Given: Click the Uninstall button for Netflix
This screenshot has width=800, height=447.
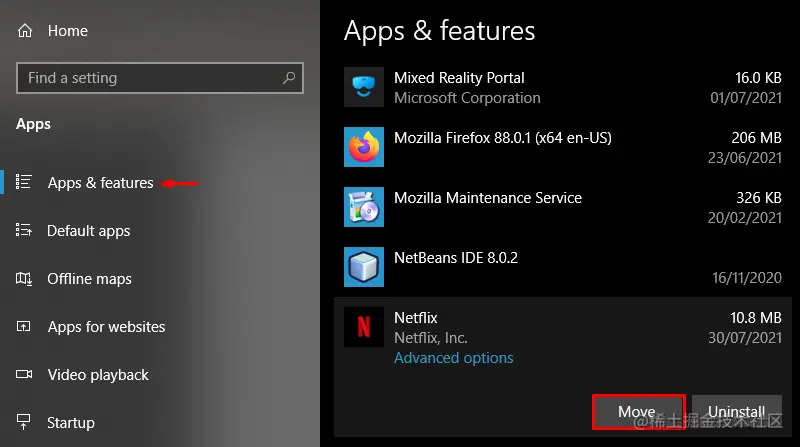Looking at the screenshot, I should tap(737, 411).
